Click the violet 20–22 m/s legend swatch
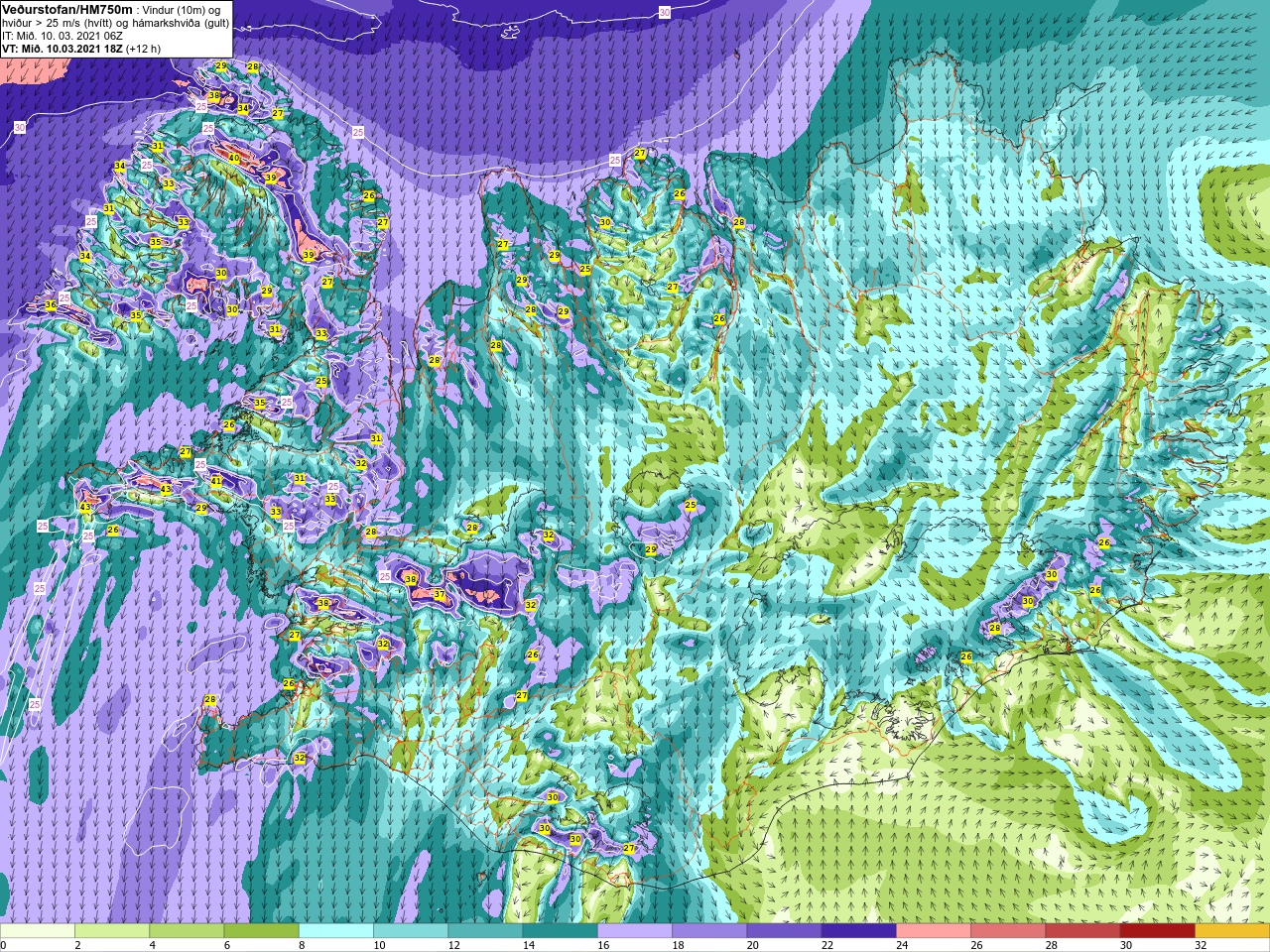Viewport: 1270px width, 952px height. (x=784, y=931)
